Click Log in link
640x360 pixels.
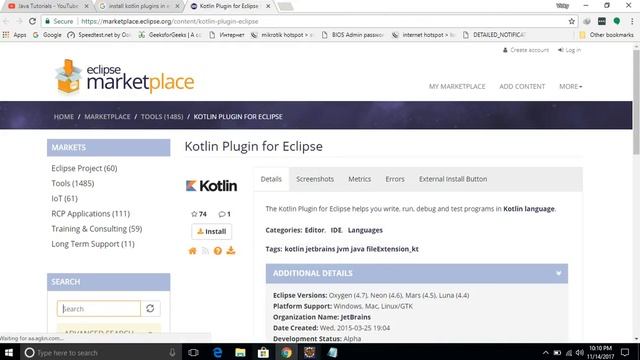[569, 50]
